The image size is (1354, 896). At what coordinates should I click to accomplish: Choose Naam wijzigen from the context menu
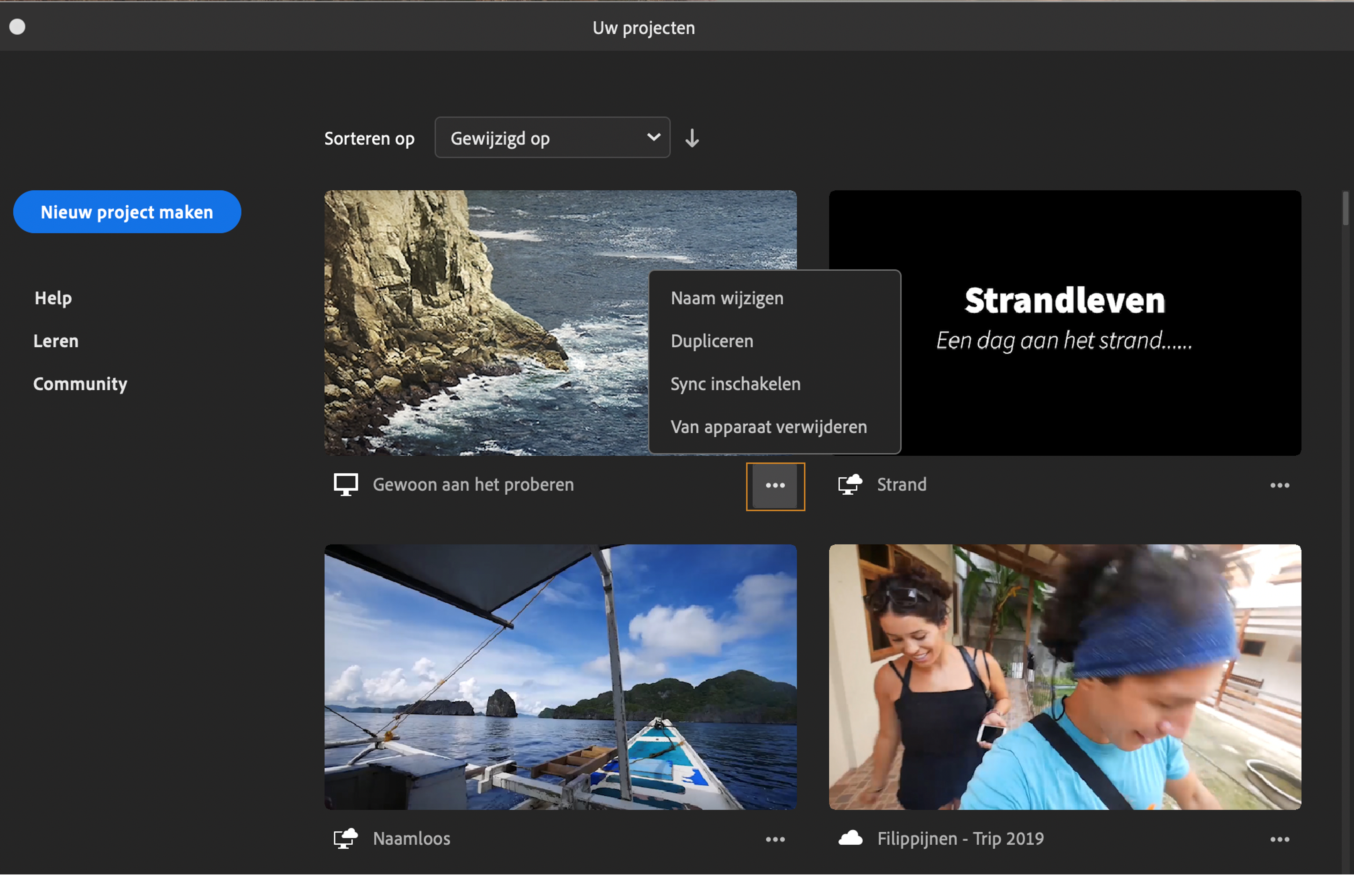click(x=726, y=298)
